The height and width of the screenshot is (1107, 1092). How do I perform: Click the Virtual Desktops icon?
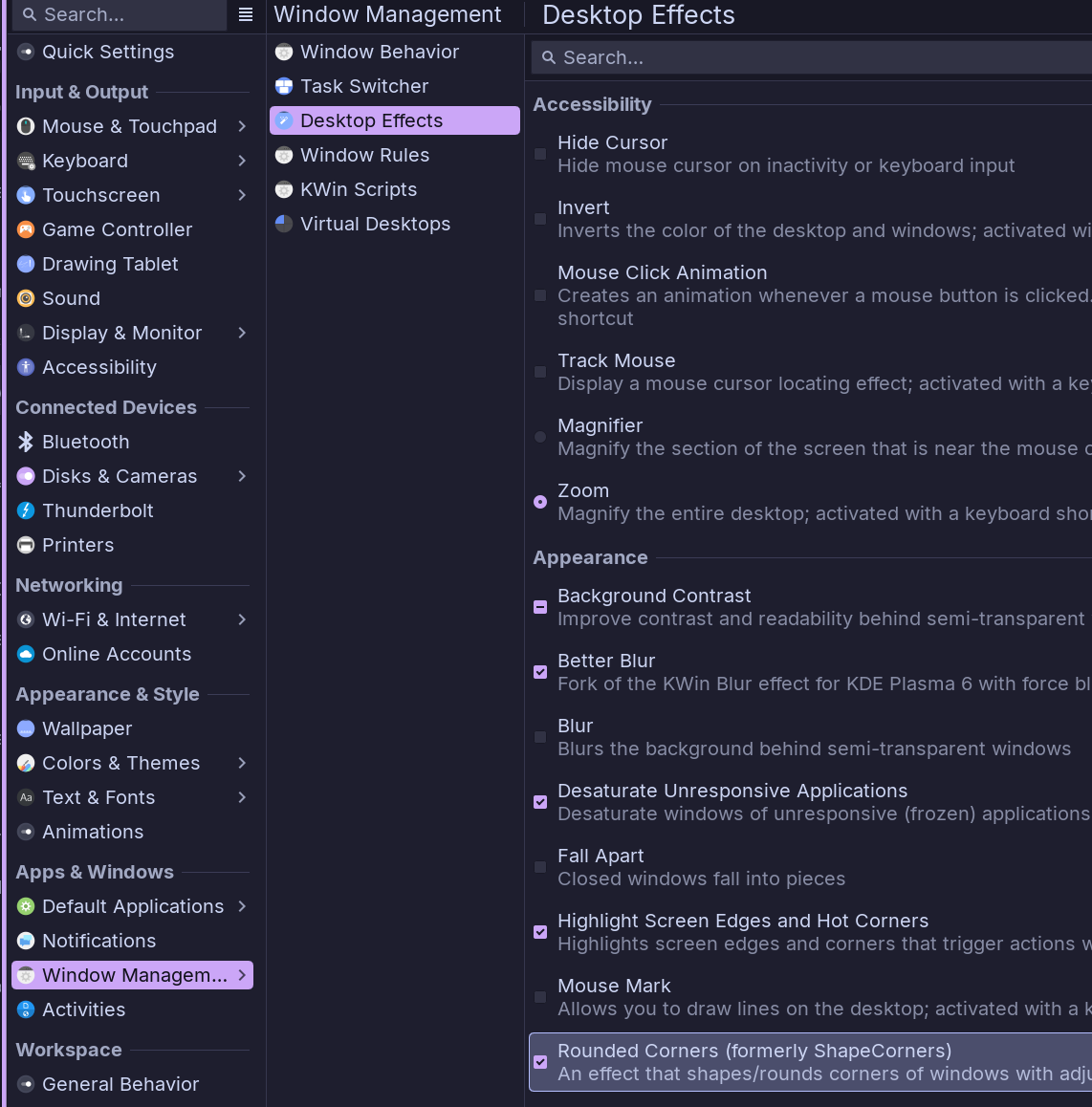[284, 224]
